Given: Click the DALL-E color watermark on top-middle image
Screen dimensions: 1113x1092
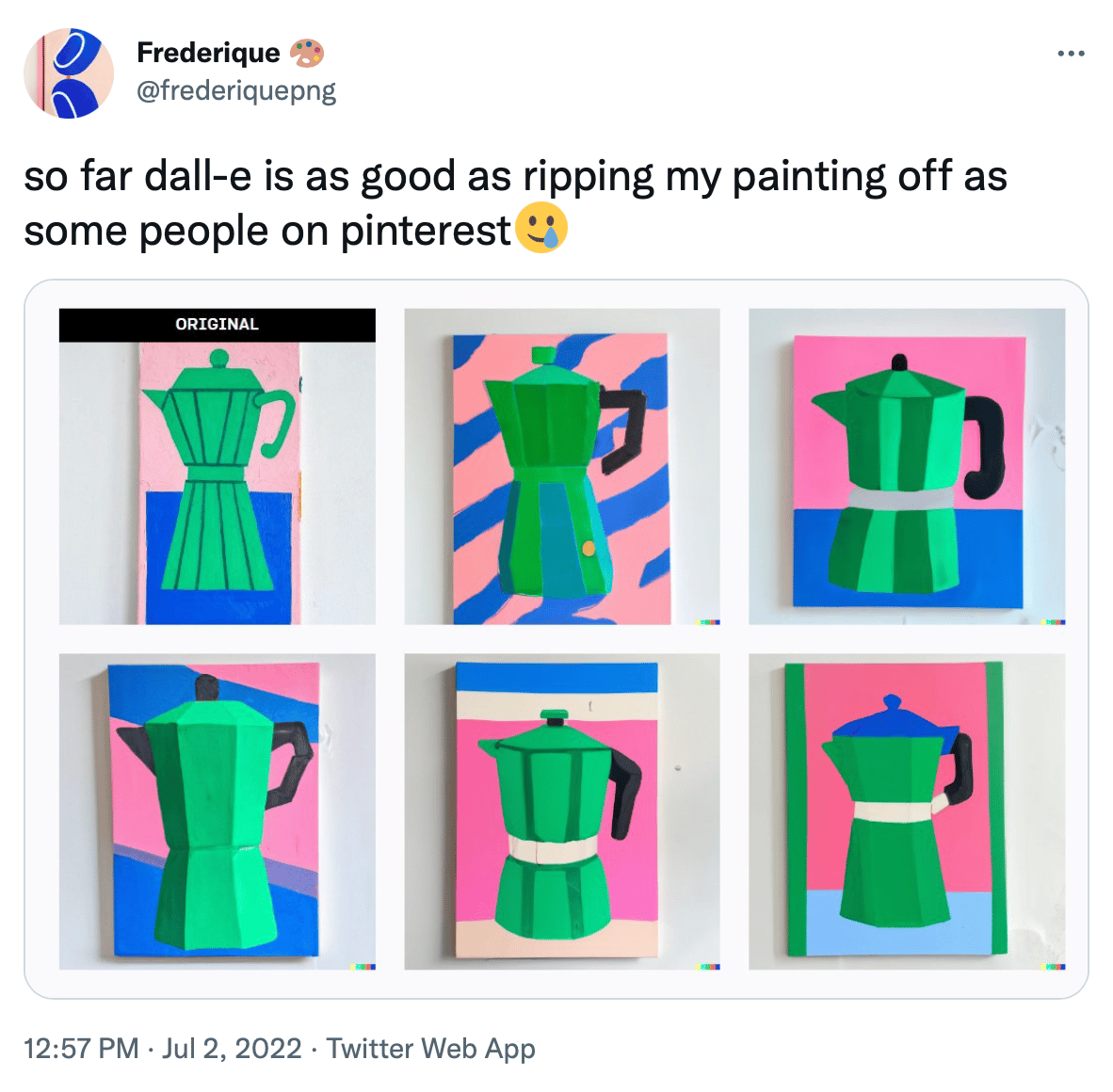Looking at the screenshot, I should click(708, 621).
